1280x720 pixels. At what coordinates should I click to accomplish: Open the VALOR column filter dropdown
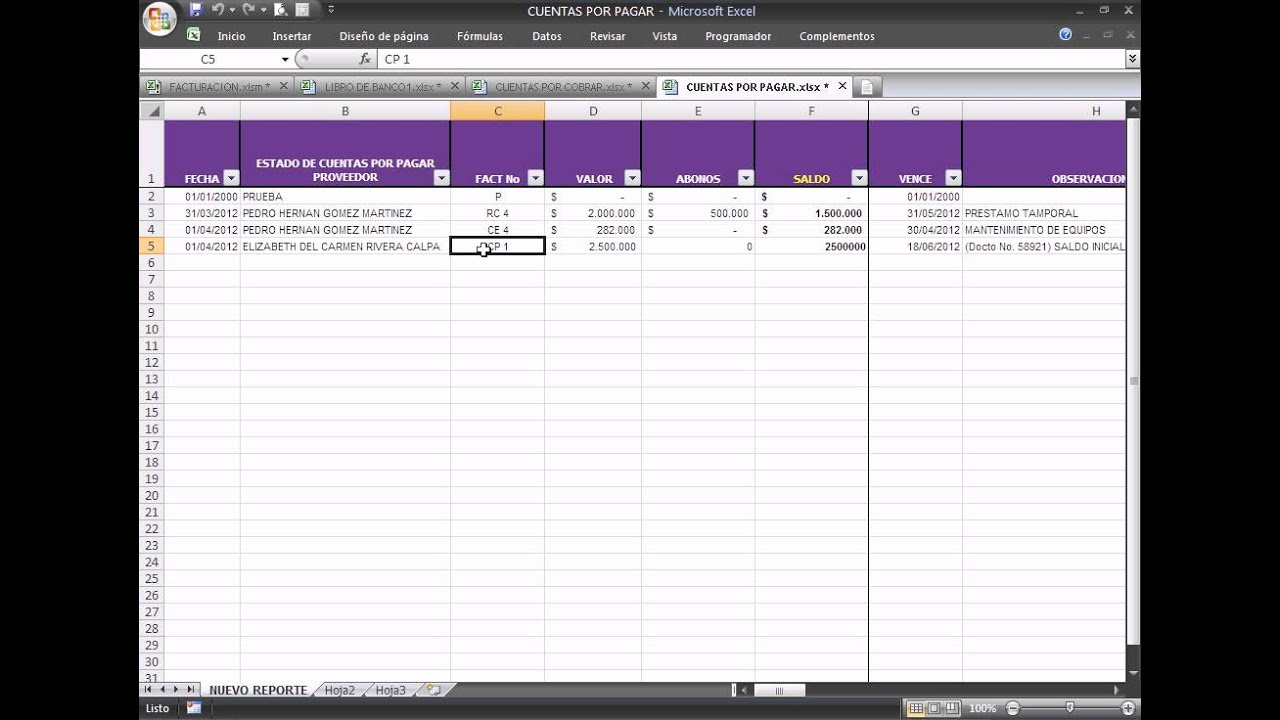click(x=632, y=178)
